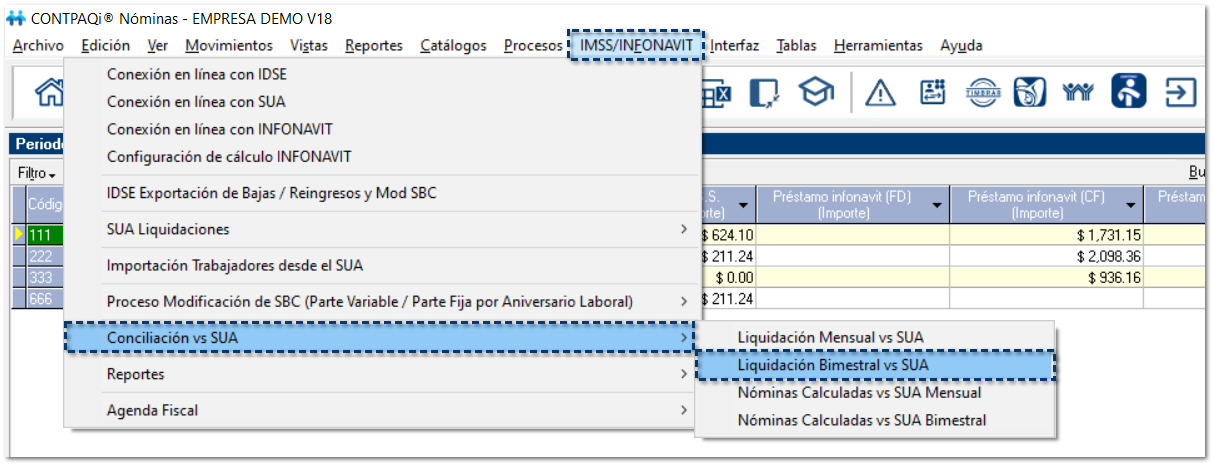The image size is (1214, 466).
Task: Click the Préstamo infonavit (CF) column header
Action: click(x=1047, y=205)
